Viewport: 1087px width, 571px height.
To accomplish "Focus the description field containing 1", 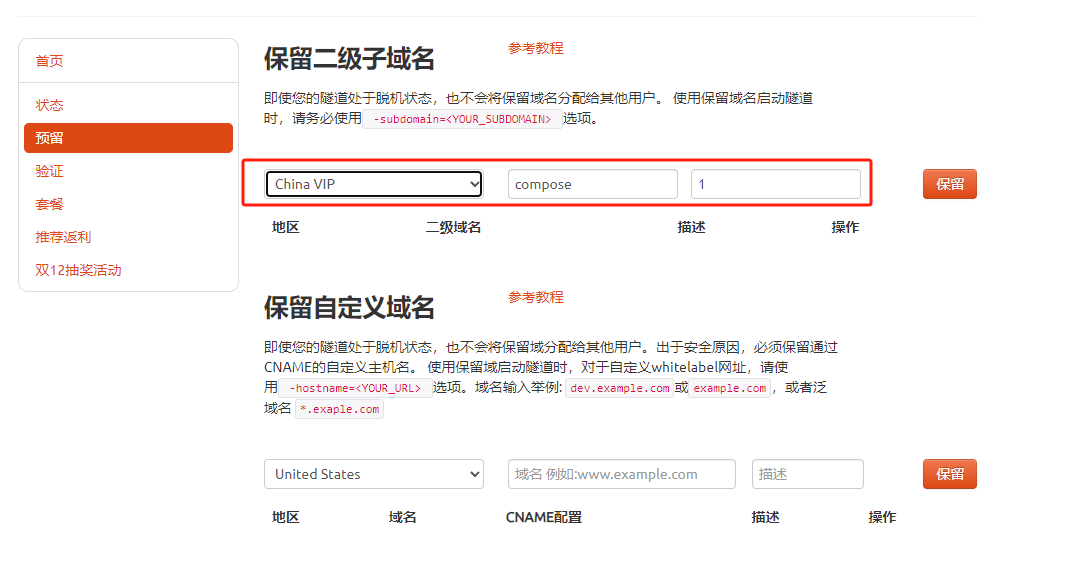I will click(776, 184).
